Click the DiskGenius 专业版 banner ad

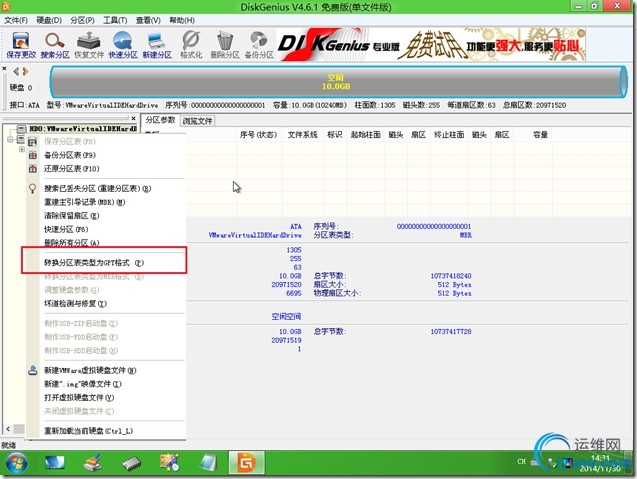click(x=431, y=45)
